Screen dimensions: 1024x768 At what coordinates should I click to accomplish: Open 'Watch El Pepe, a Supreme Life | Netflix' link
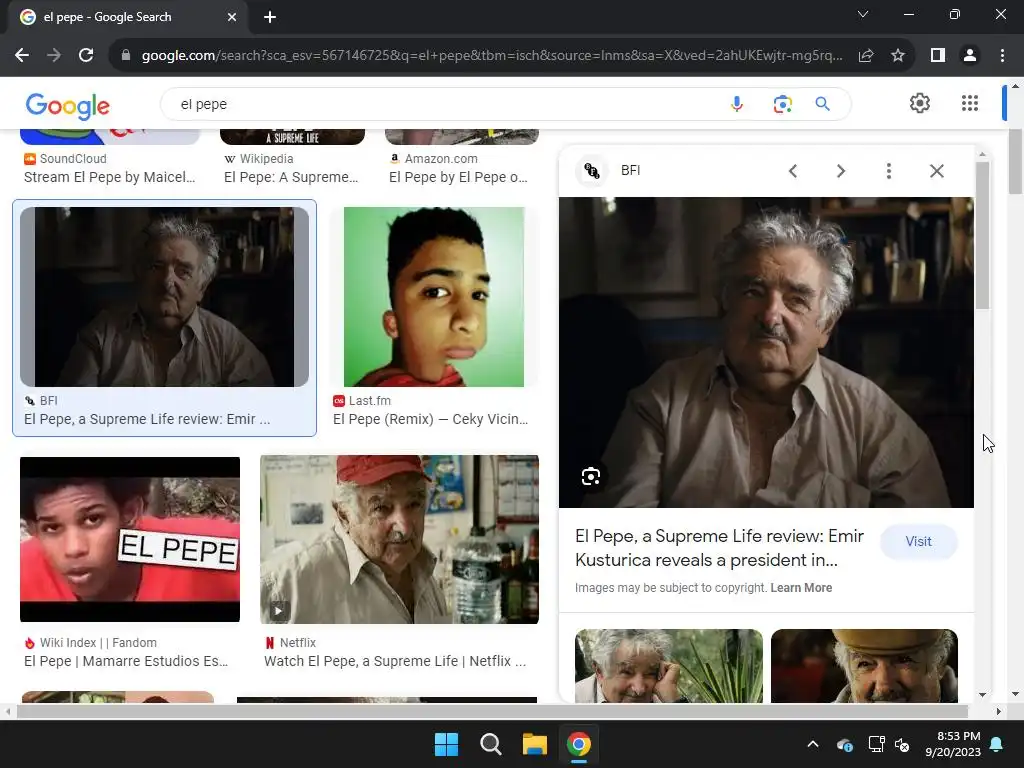tap(394, 661)
